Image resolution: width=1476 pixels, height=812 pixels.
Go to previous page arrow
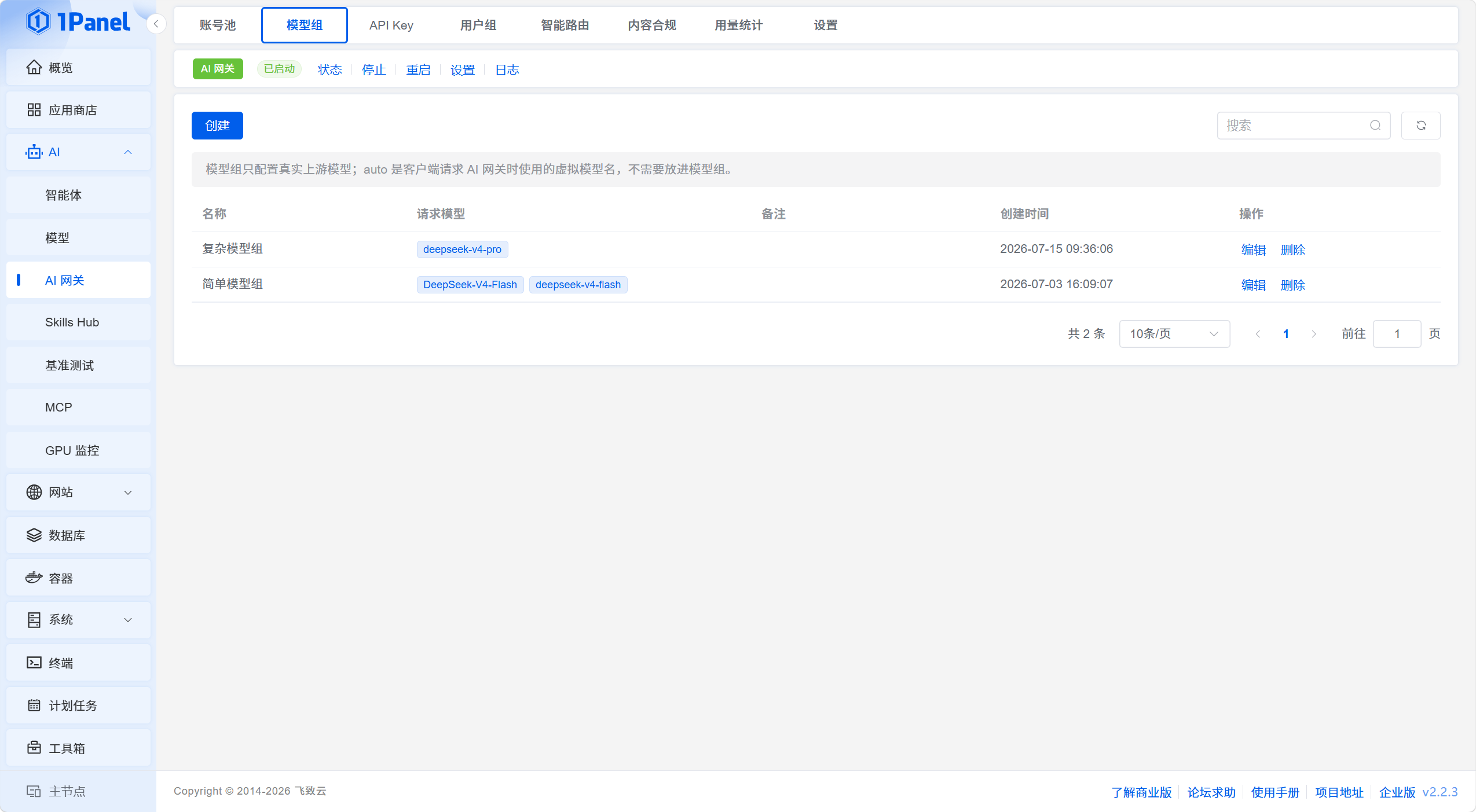click(1258, 334)
